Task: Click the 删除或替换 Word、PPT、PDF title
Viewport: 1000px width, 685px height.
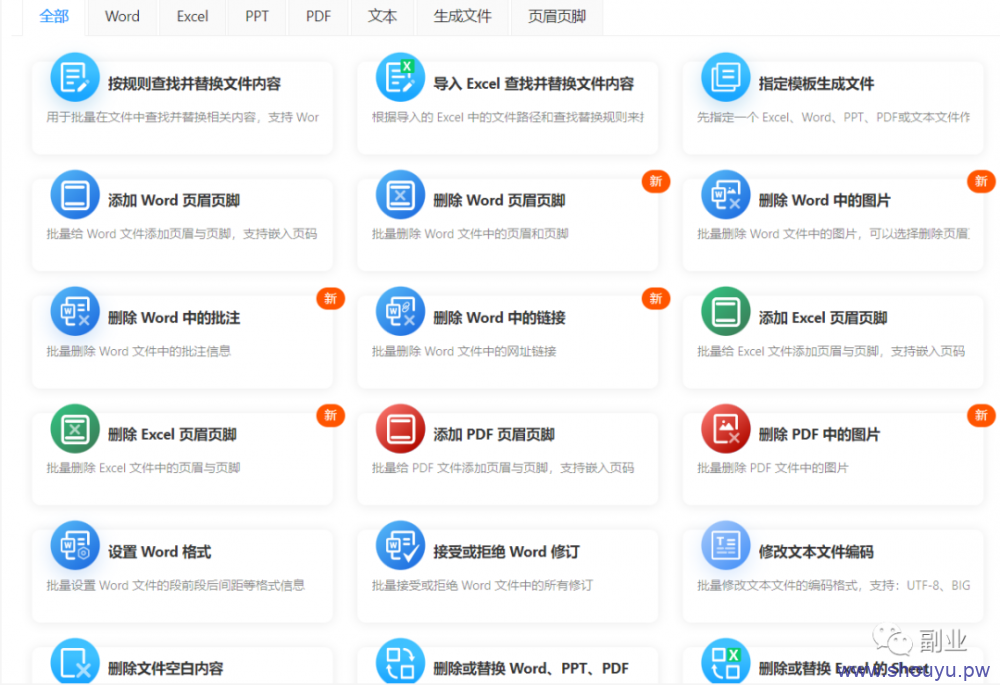Action: [531, 668]
